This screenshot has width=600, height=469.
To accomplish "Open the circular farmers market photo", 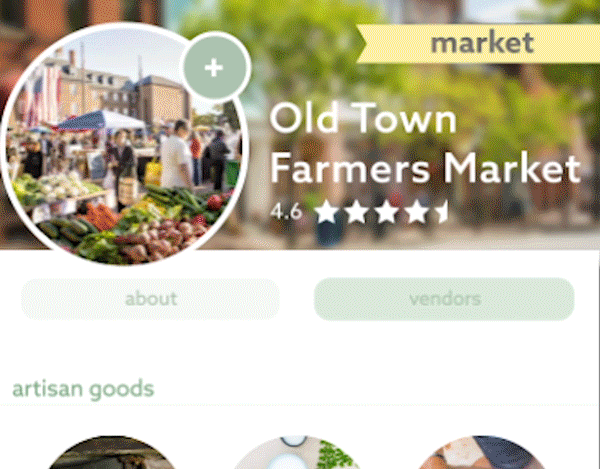I will click(123, 145).
